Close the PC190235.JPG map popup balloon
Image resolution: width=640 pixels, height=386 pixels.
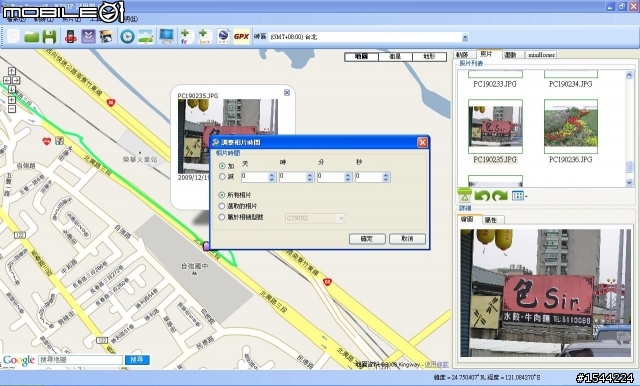pyautogui.click(x=287, y=93)
